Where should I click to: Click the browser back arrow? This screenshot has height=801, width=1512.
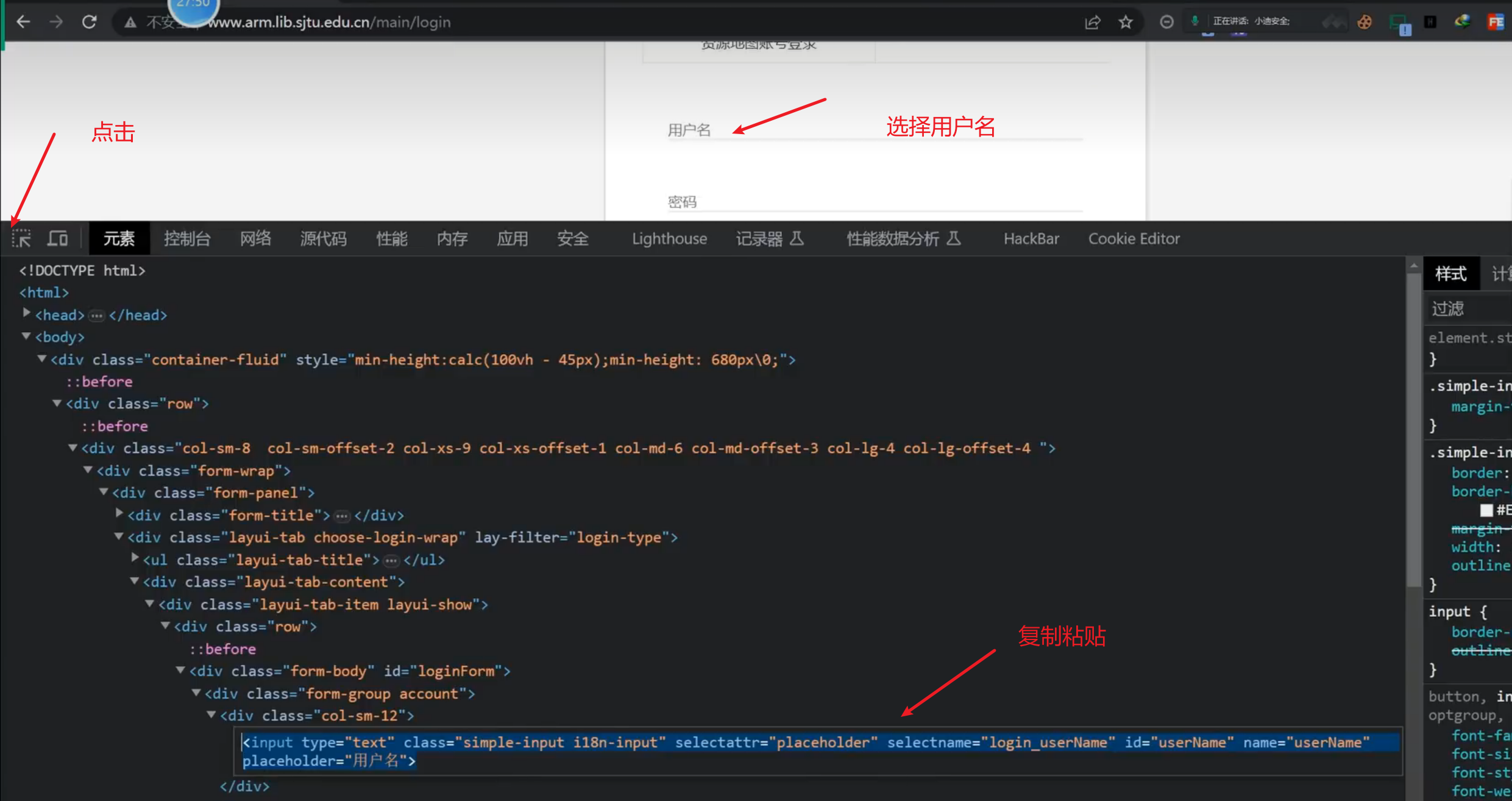pyautogui.click(x=23, y=22)
